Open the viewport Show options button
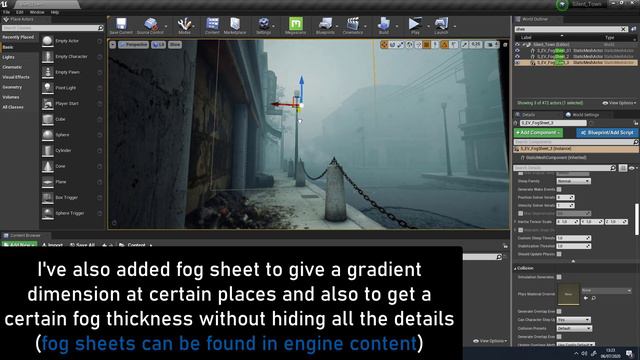Viewport: 640px width, 360px height. [x=175, y=44]
